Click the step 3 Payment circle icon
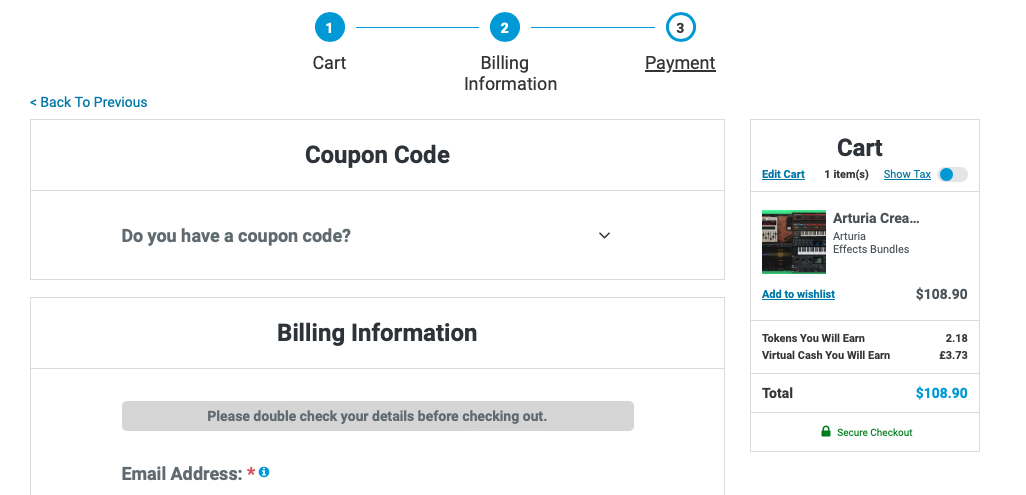The image size is (1026, 495). [681, 28]
